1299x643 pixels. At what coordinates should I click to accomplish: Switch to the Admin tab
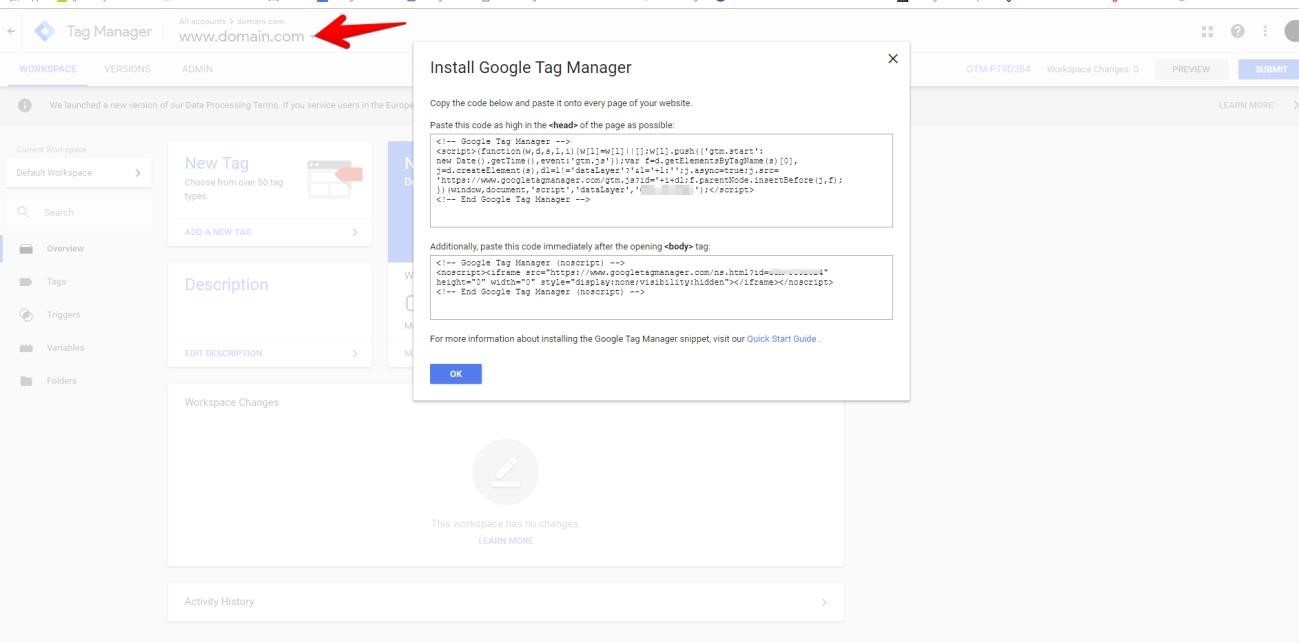point(197,69)
